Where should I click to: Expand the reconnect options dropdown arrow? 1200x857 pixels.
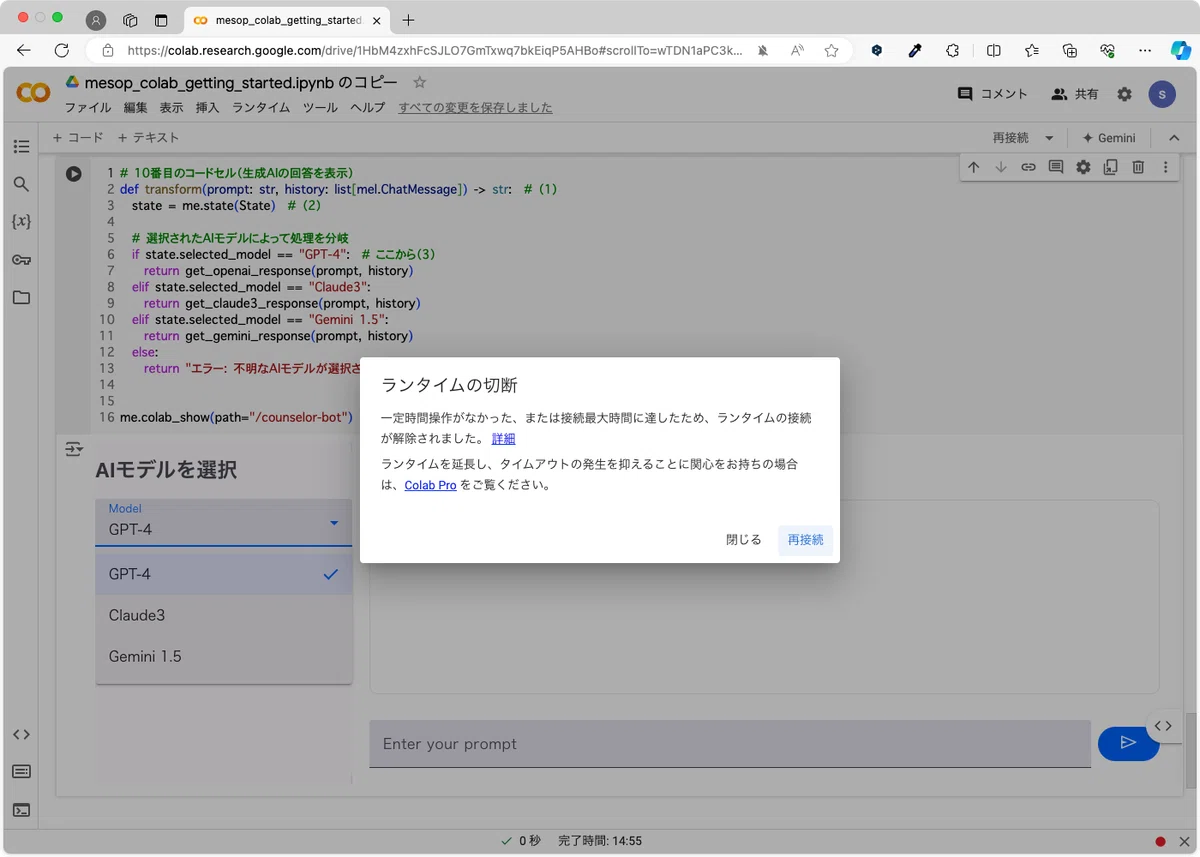tap(1049, 138)
